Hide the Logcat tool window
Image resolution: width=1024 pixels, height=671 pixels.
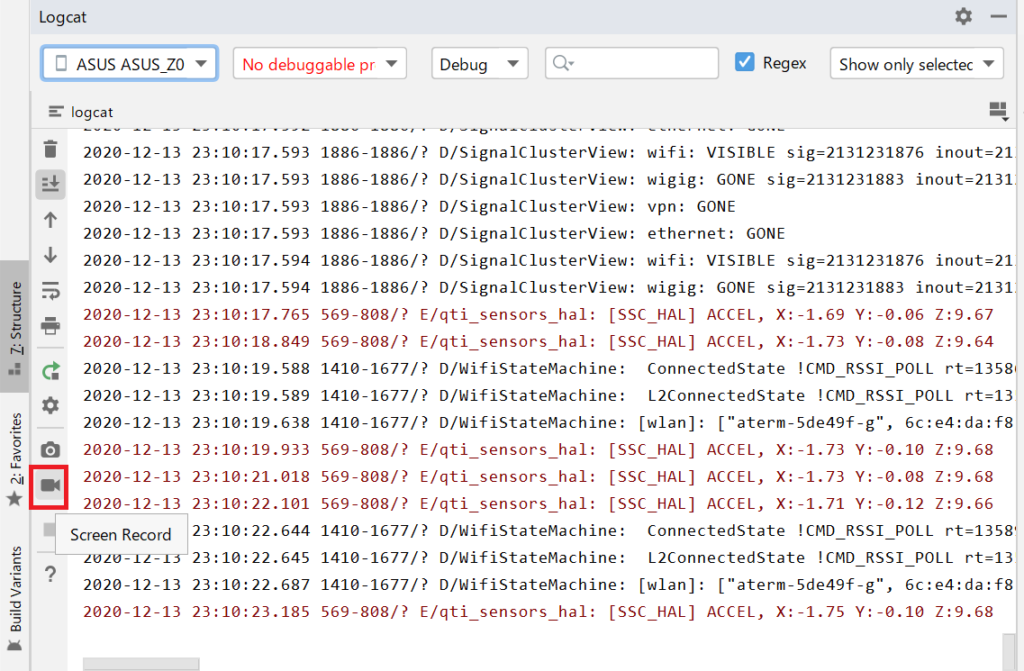(x=998, y=16)
